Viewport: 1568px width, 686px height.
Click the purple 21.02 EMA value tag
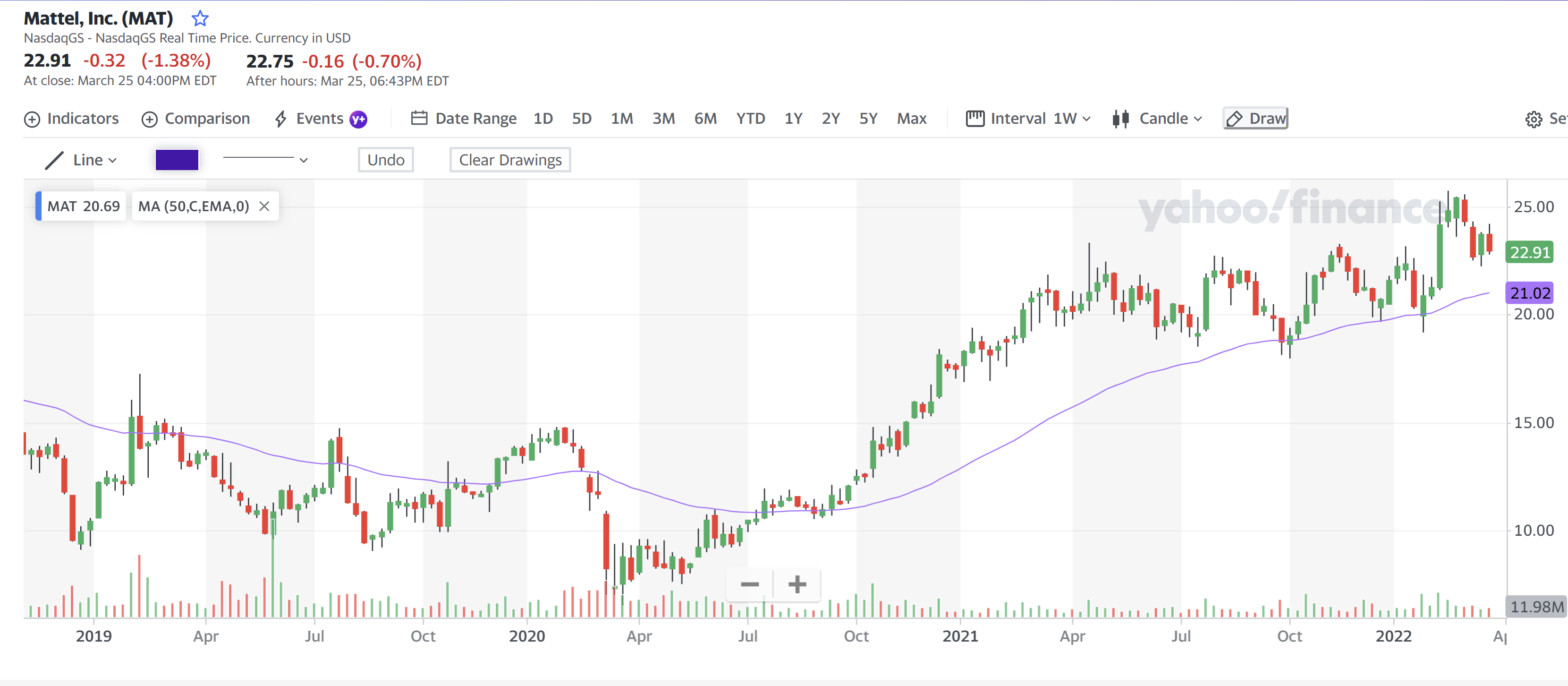point(1529,293)
